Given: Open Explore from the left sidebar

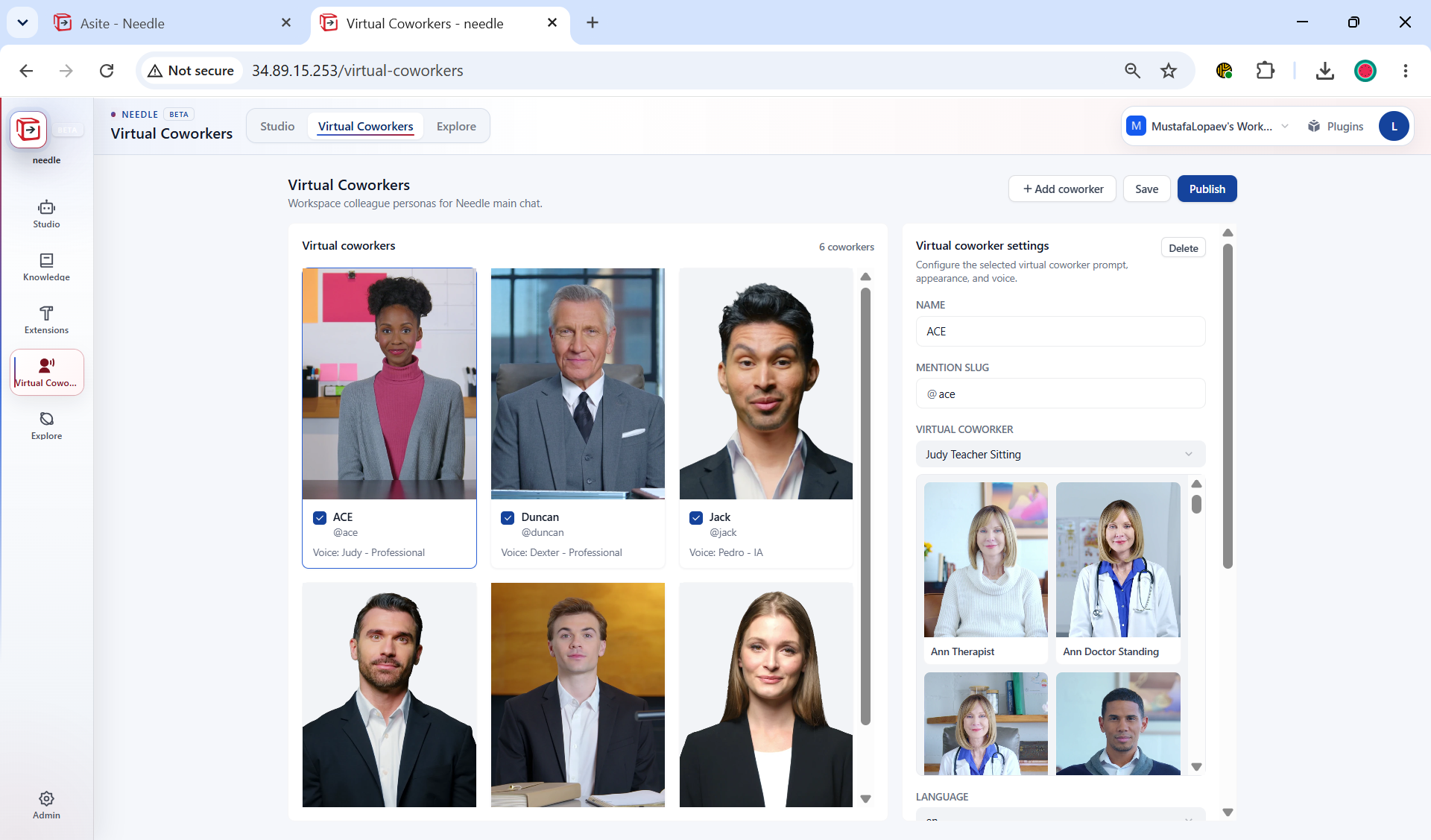Looking at the screenshot, I should (46, 426).
